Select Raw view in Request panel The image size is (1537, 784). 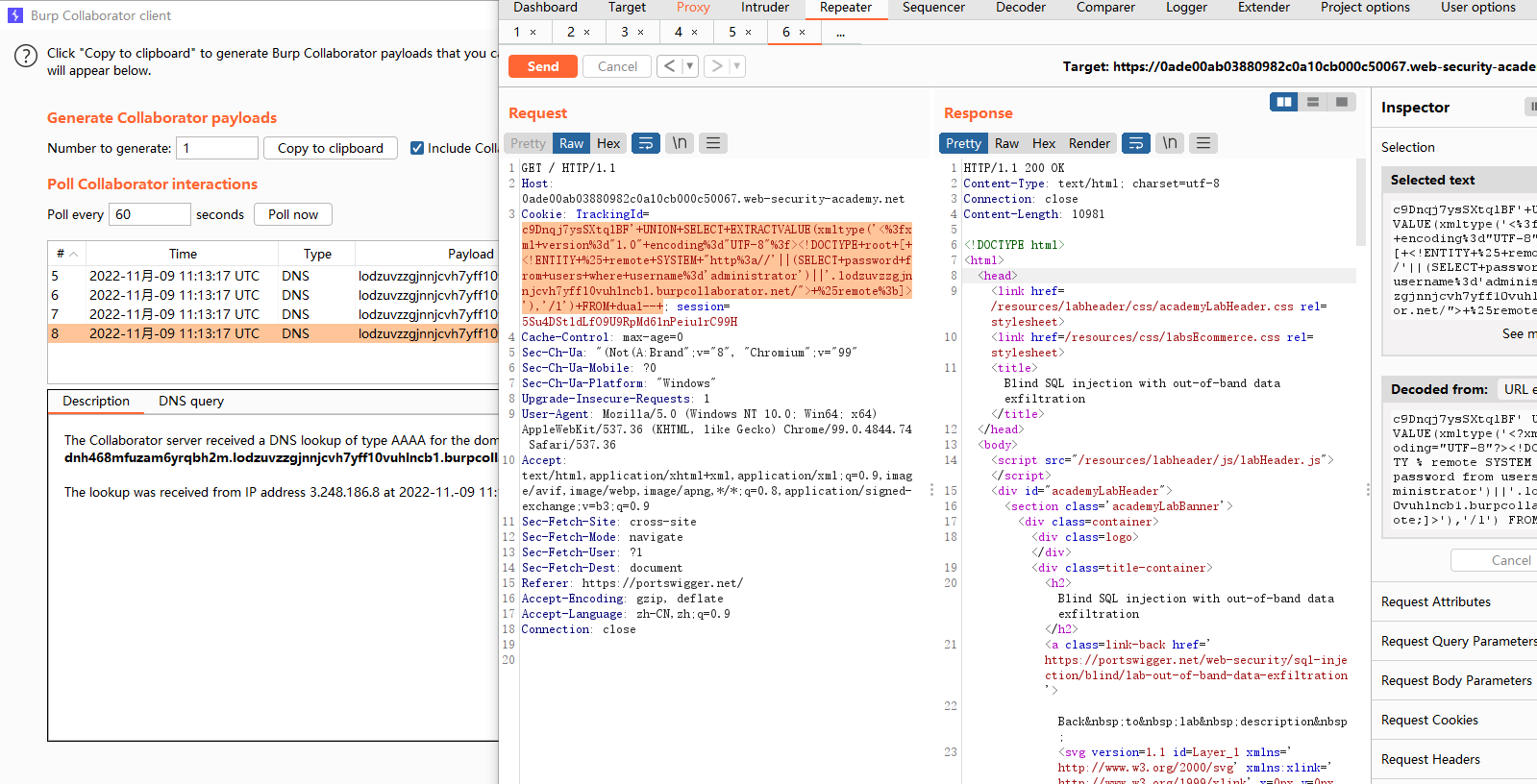(x=571, y=143)
